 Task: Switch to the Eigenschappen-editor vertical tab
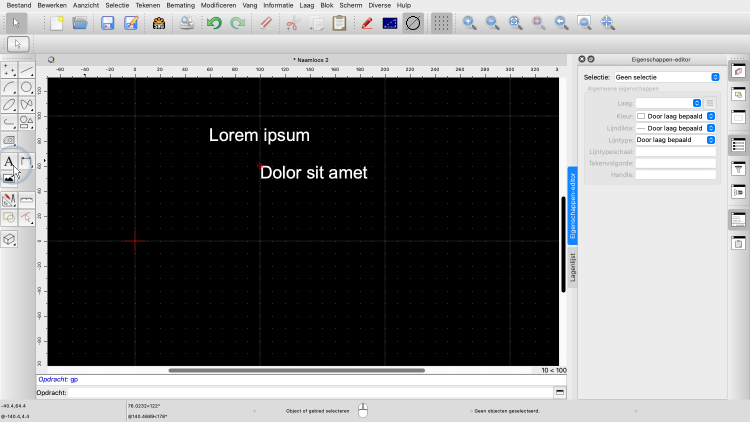pyautogui.click(x=573, y=205)
